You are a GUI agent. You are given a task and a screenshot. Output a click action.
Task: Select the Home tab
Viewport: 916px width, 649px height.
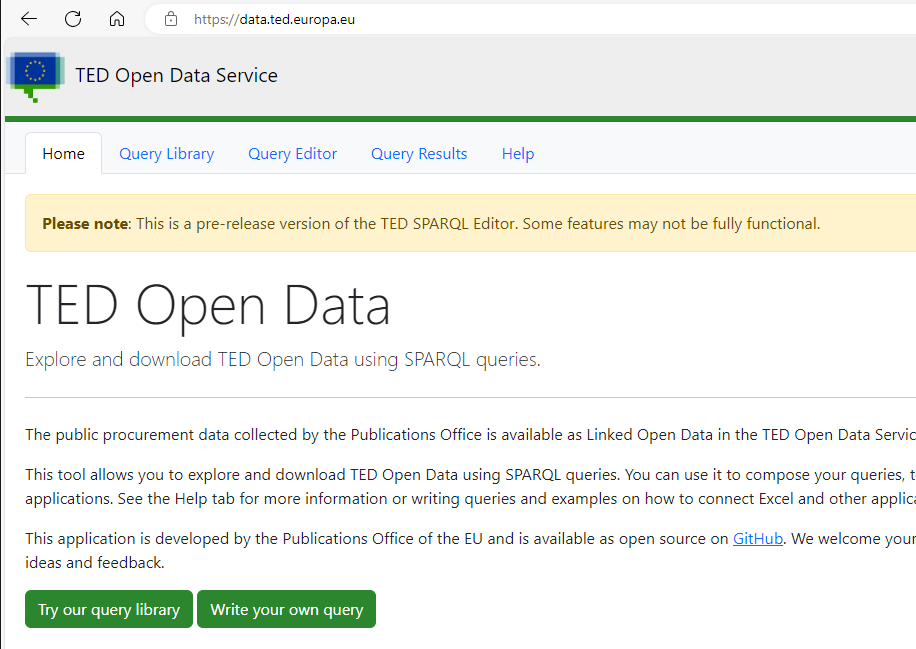(x=63, y=154)
